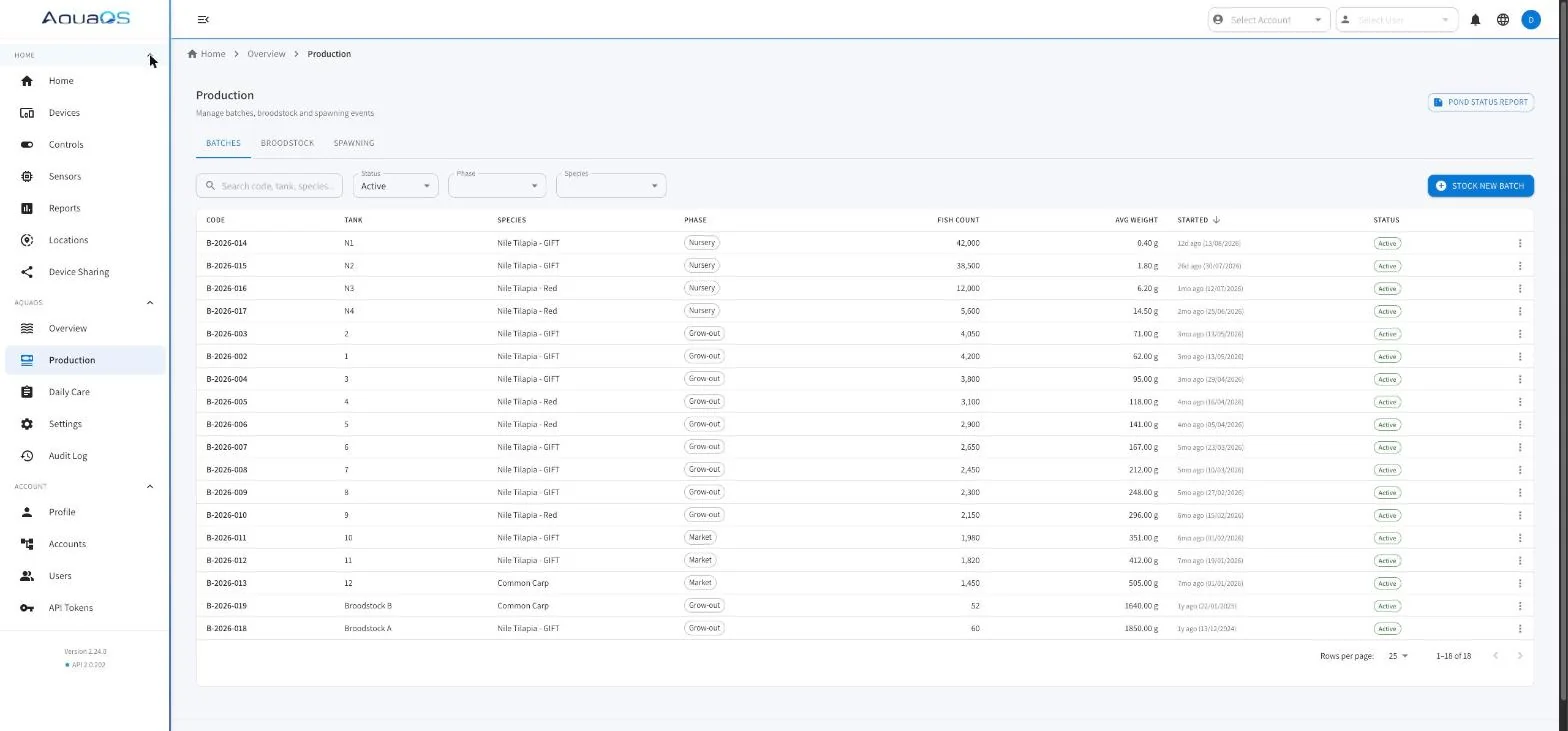Sort by the Fish Count column header
The height and width of the screenshot is (731, 1568).
click(958, 220)
